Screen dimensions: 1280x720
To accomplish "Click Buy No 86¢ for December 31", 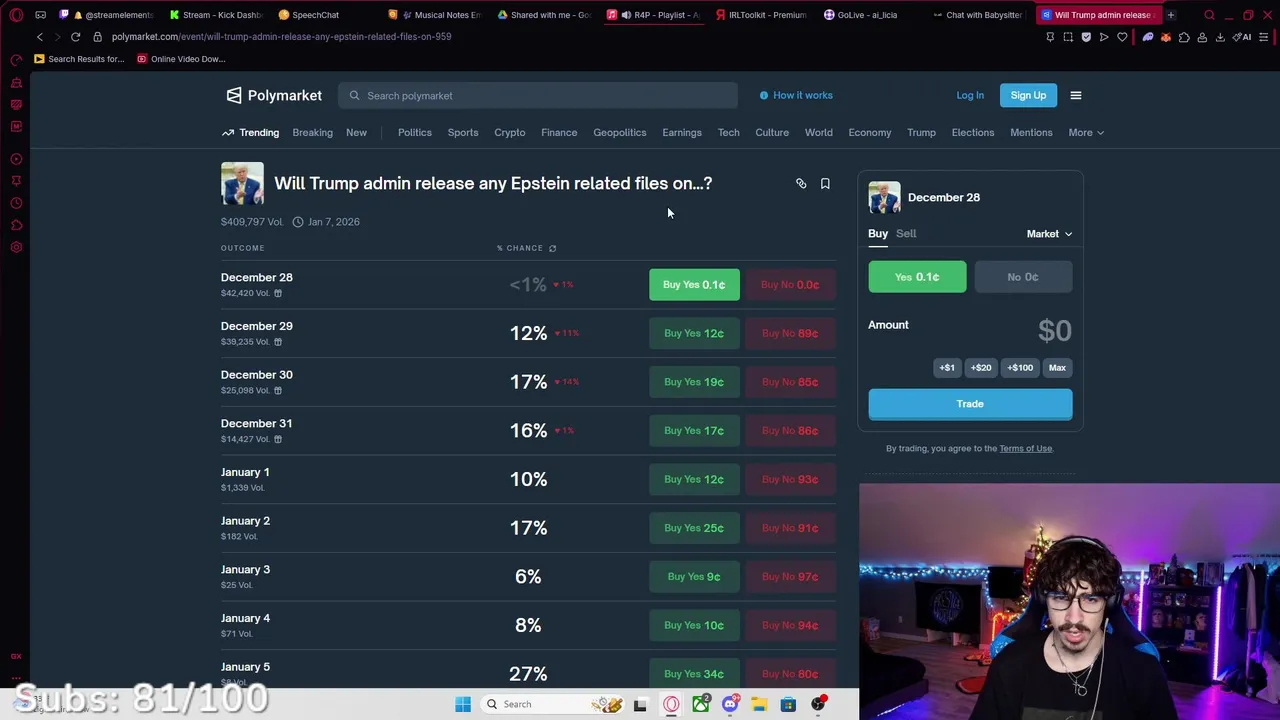I will tap(789, 431).
